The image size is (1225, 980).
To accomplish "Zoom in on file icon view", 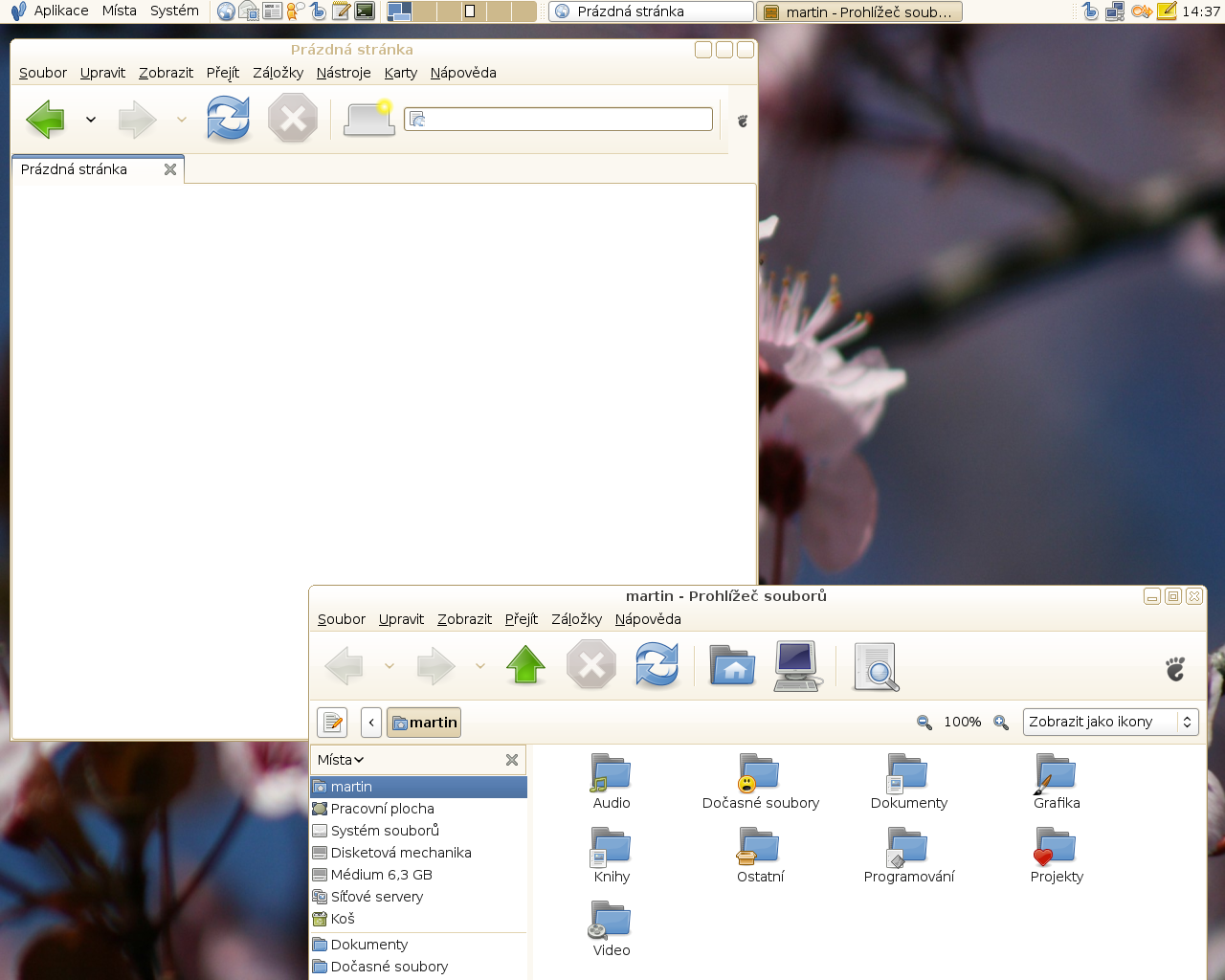I will (1001, 723).
